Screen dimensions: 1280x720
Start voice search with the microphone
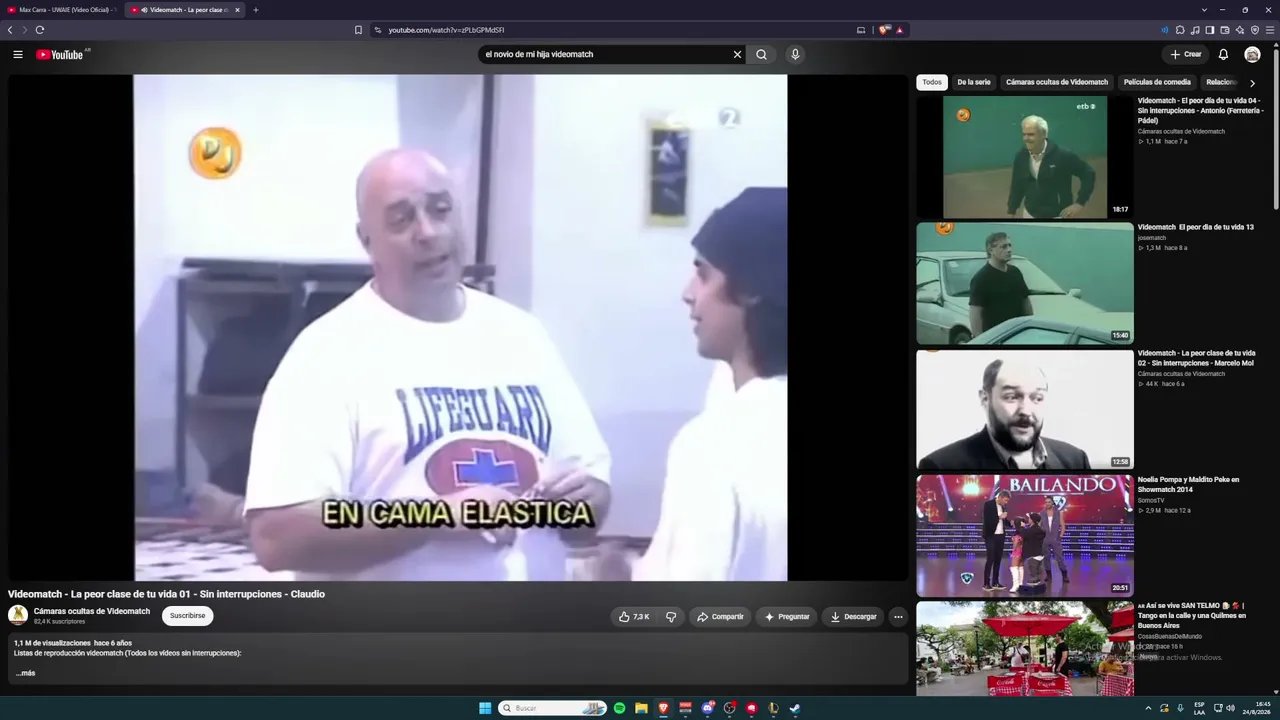click(x=795, y=54)
